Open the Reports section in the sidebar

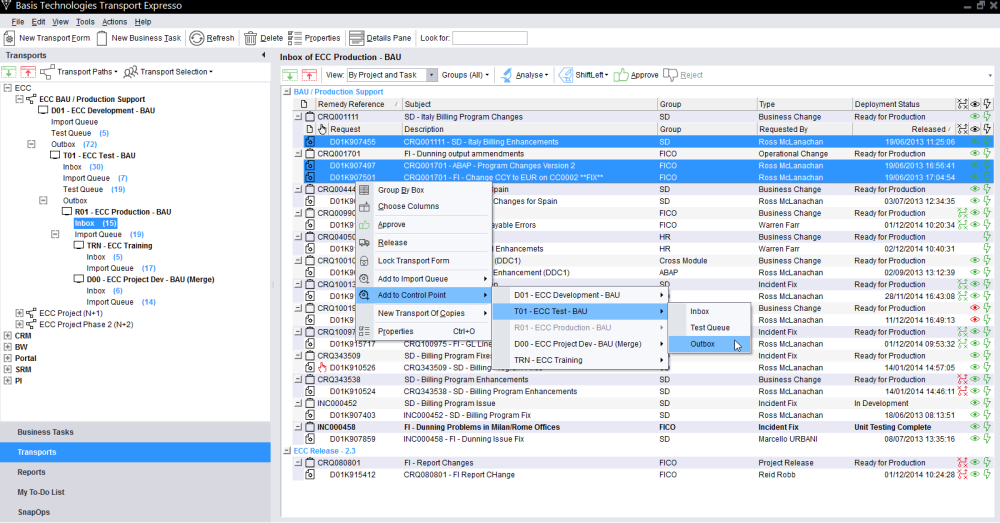31,472
